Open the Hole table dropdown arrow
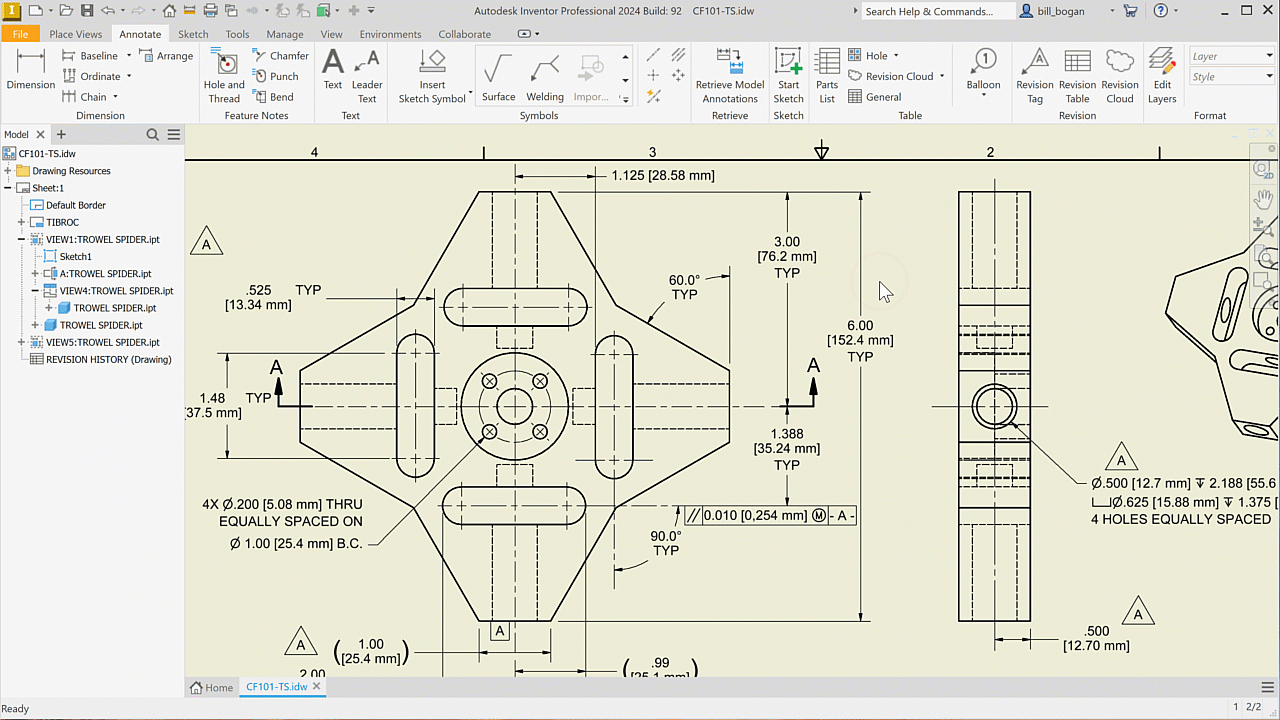 [896, 56]
